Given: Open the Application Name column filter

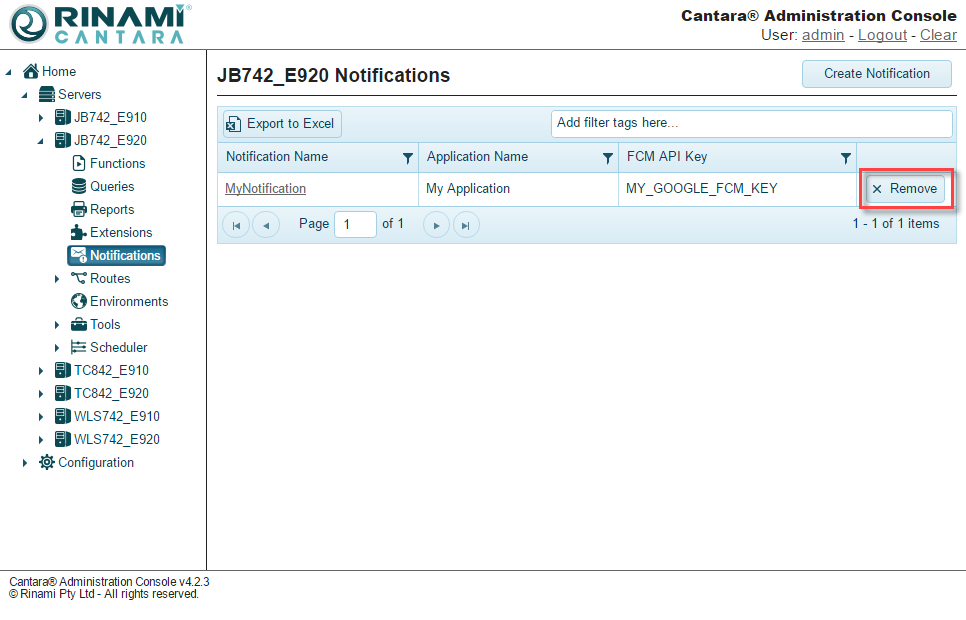Looking at the screenshot, I should pyautogui.click(x=607, y=158).
